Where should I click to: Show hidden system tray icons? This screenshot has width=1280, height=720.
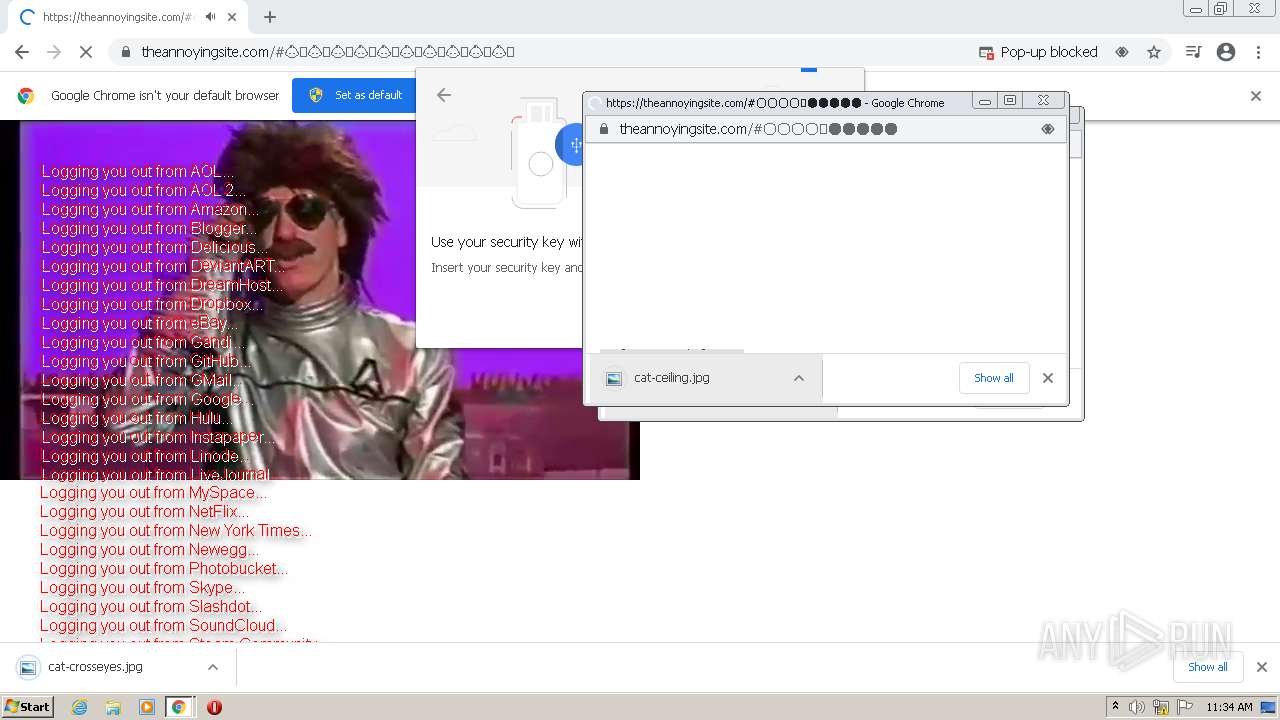pos(1115,707)
